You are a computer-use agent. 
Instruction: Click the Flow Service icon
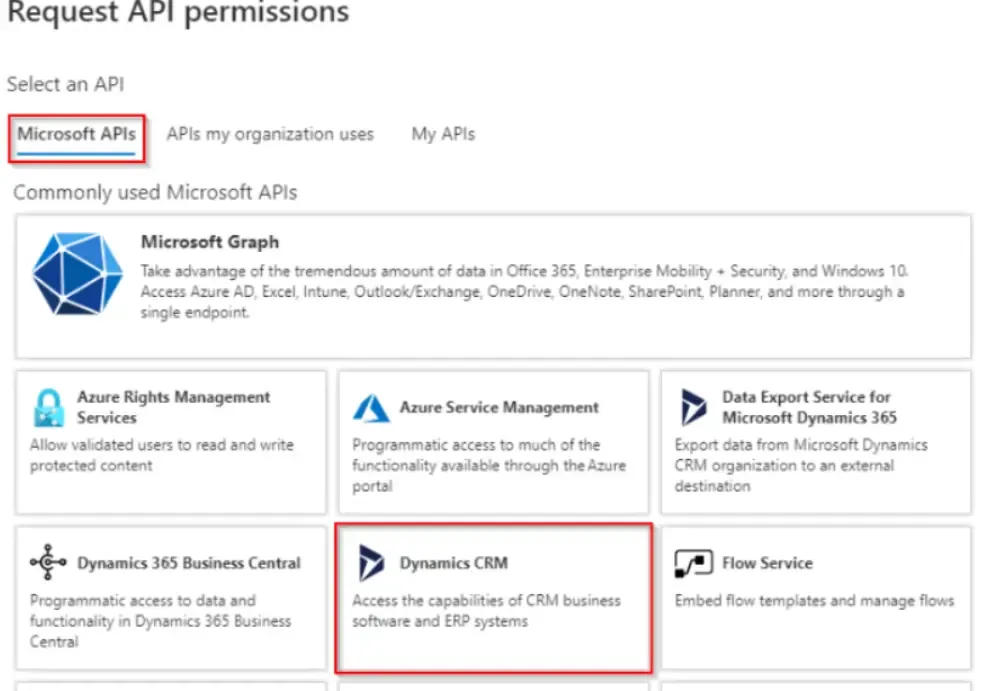pos(693,564)
